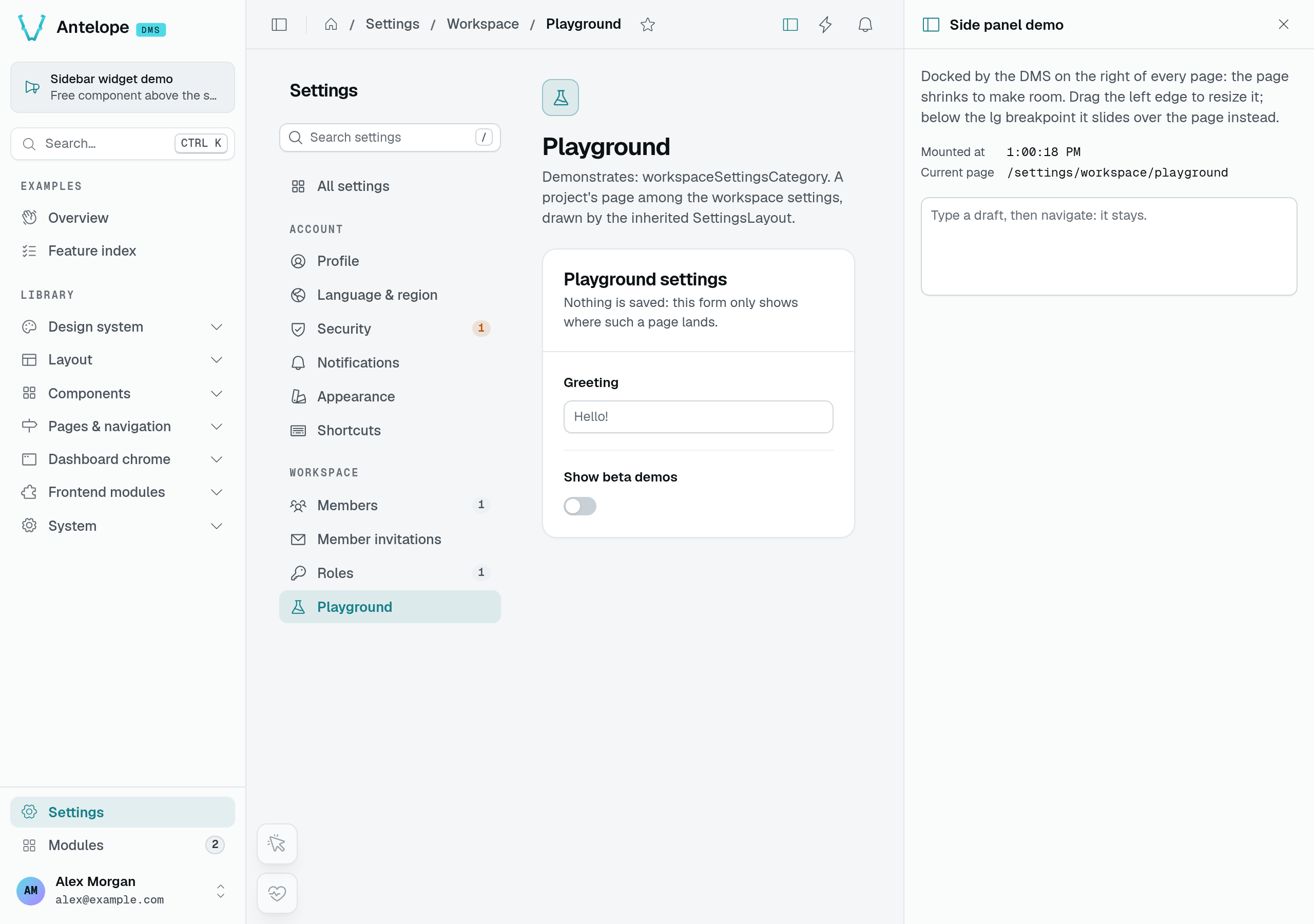Click the Search settings field
1314x924 pixels.
390,138
